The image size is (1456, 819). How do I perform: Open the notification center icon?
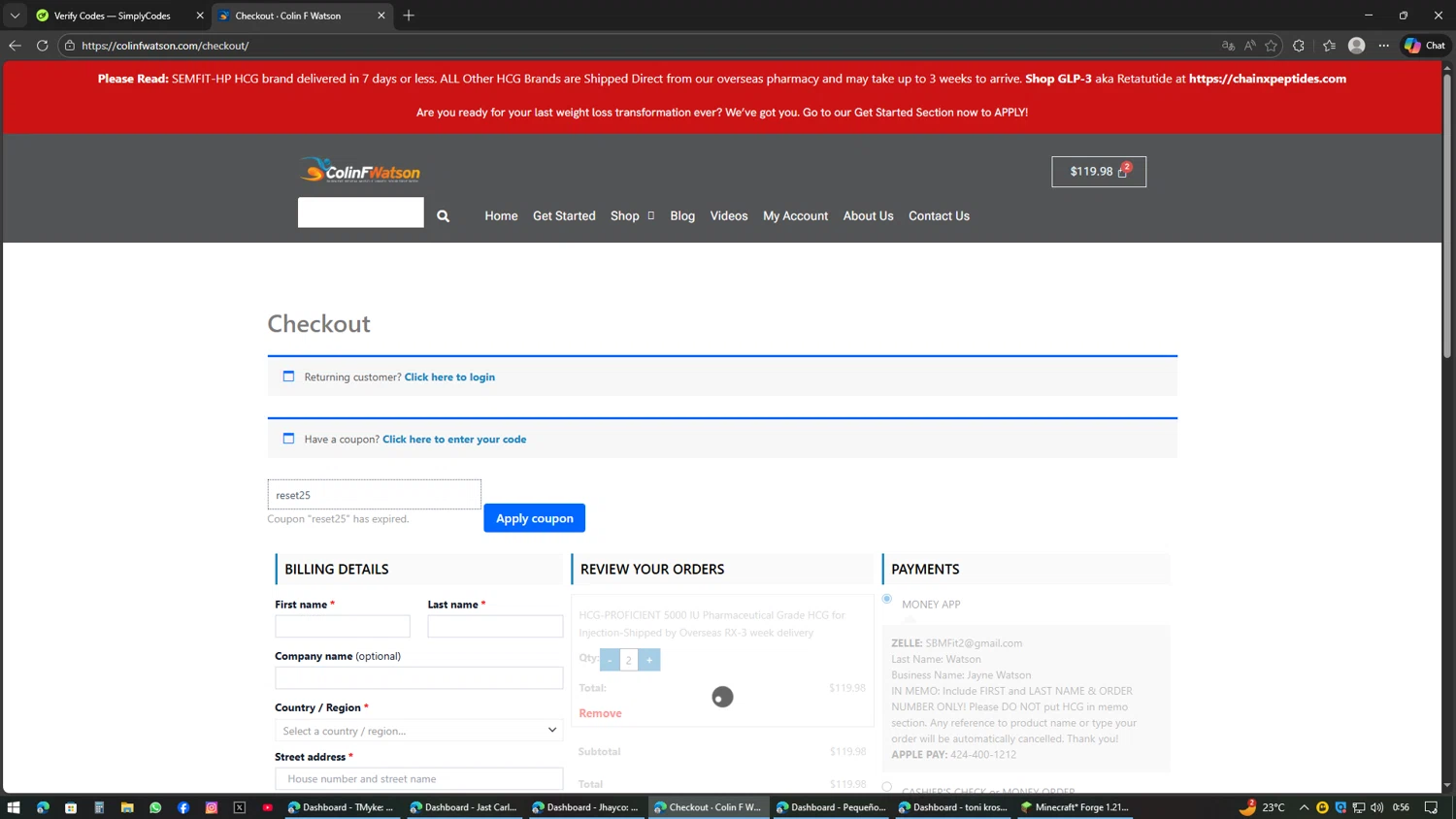(x=1431, y=807)
